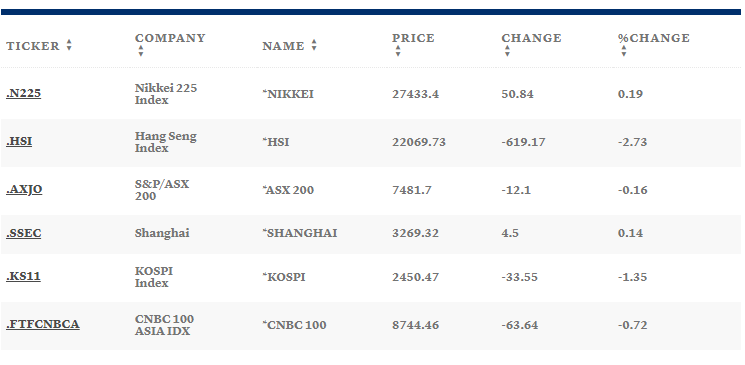Sort by CHANGE column arrow icon
Viewport: 745px width, 365px height.
pos(507,51)
